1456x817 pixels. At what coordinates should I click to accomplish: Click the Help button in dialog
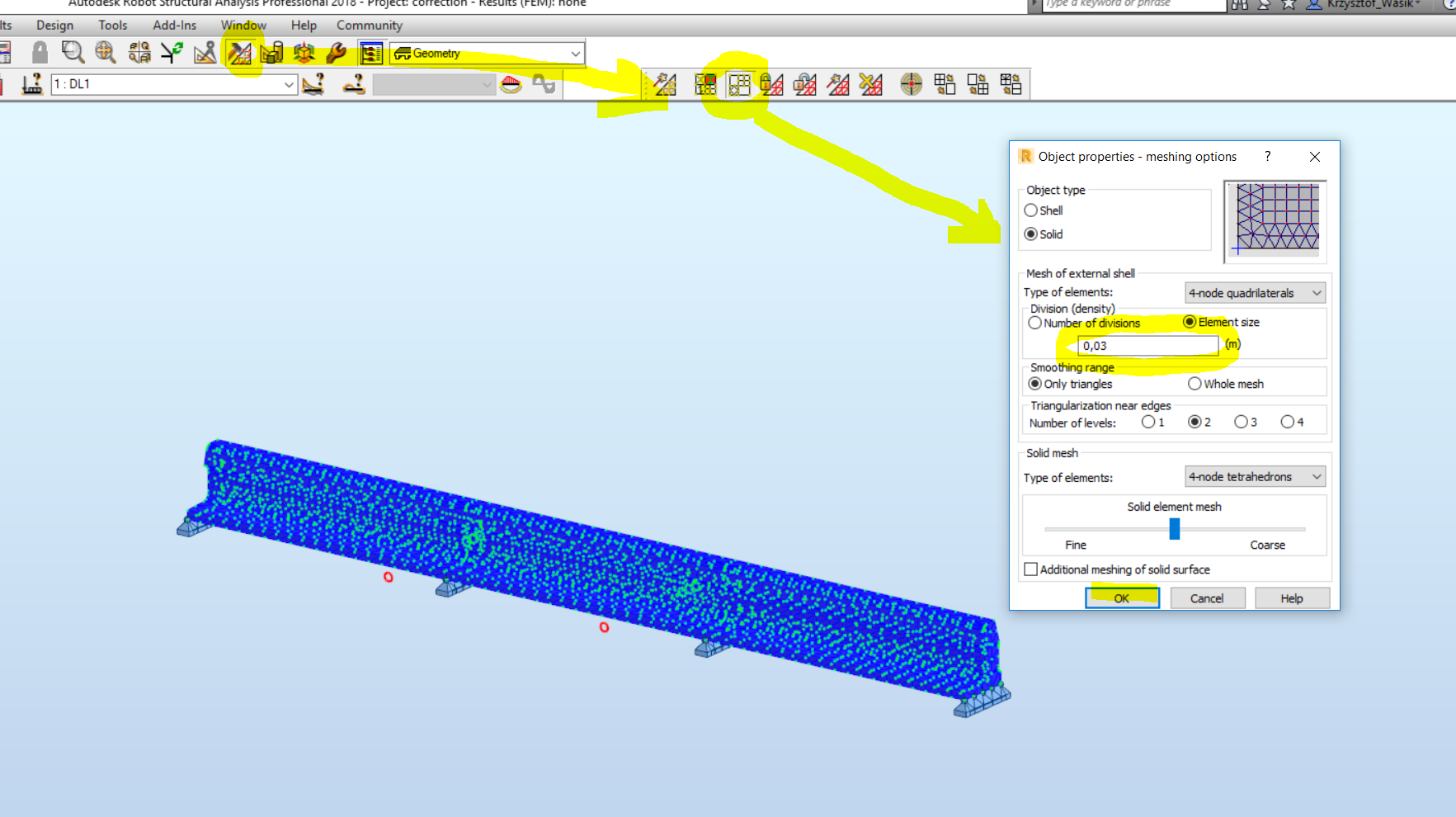1292,598
